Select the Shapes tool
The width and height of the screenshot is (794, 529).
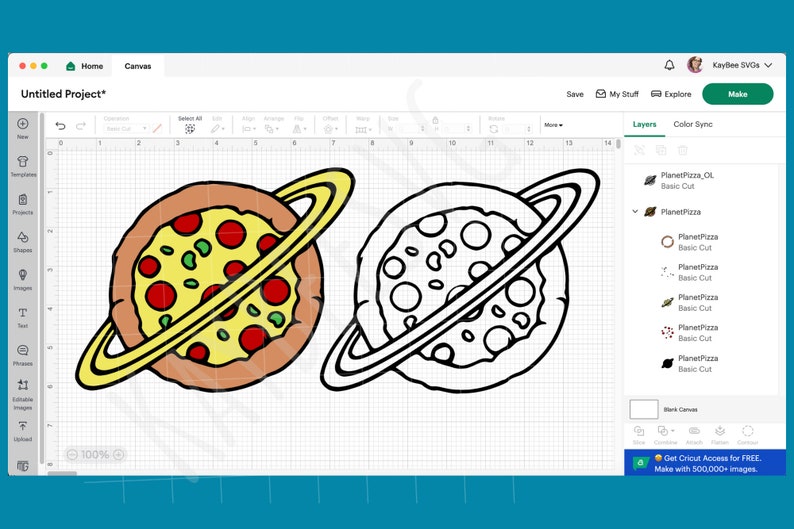(23, 241)
